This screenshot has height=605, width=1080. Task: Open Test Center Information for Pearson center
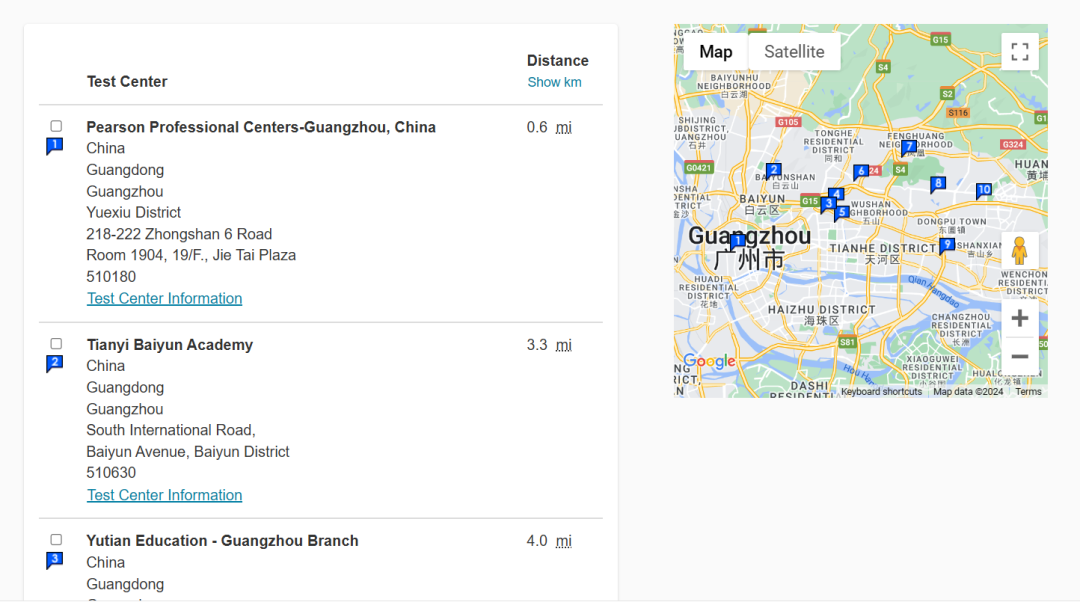[x=164, y=298]
